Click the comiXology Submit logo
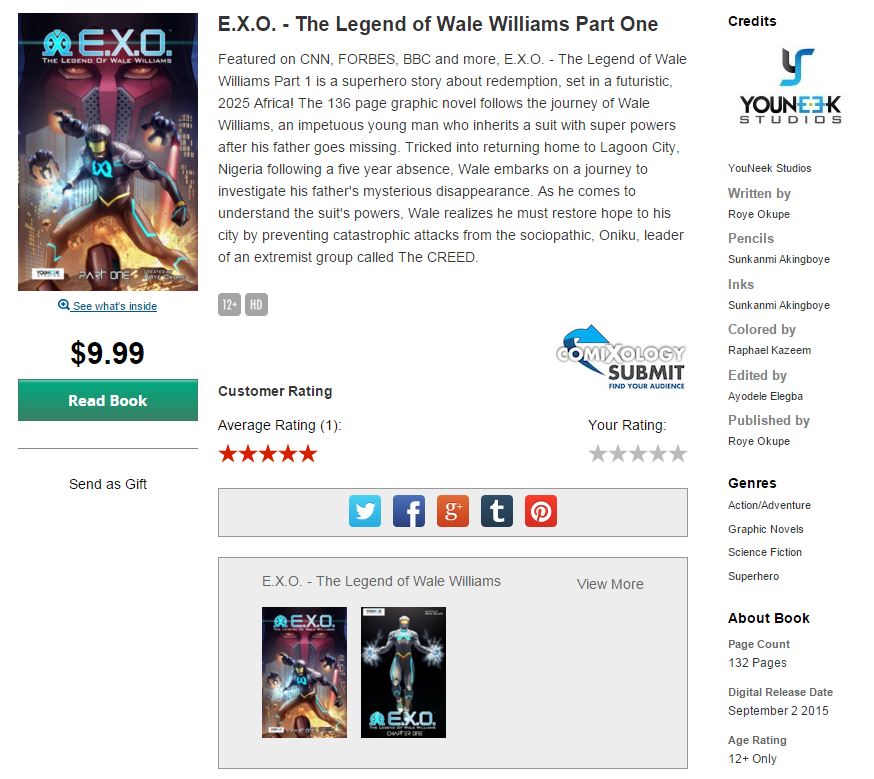 tap(621, 357)
